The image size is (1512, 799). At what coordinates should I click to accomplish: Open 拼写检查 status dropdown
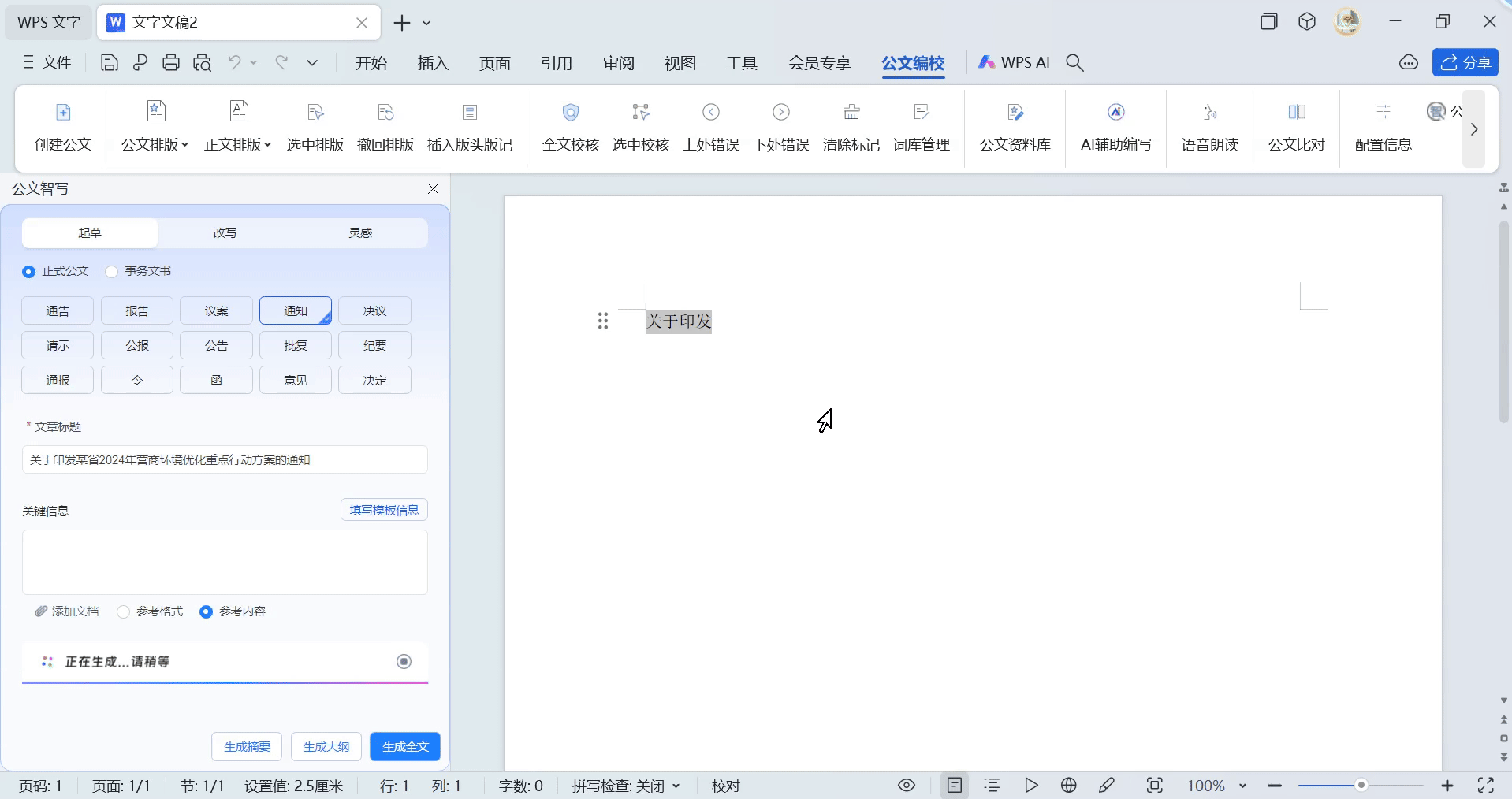(x=676, y=786)
